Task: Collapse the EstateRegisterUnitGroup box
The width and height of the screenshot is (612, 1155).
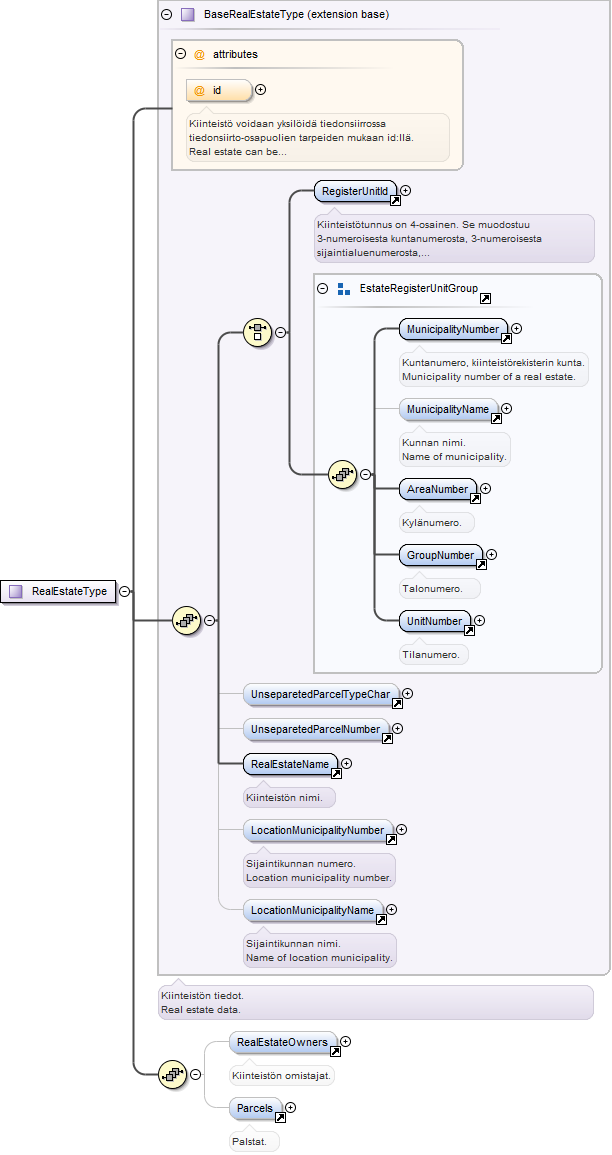Action: pos(323,289)
